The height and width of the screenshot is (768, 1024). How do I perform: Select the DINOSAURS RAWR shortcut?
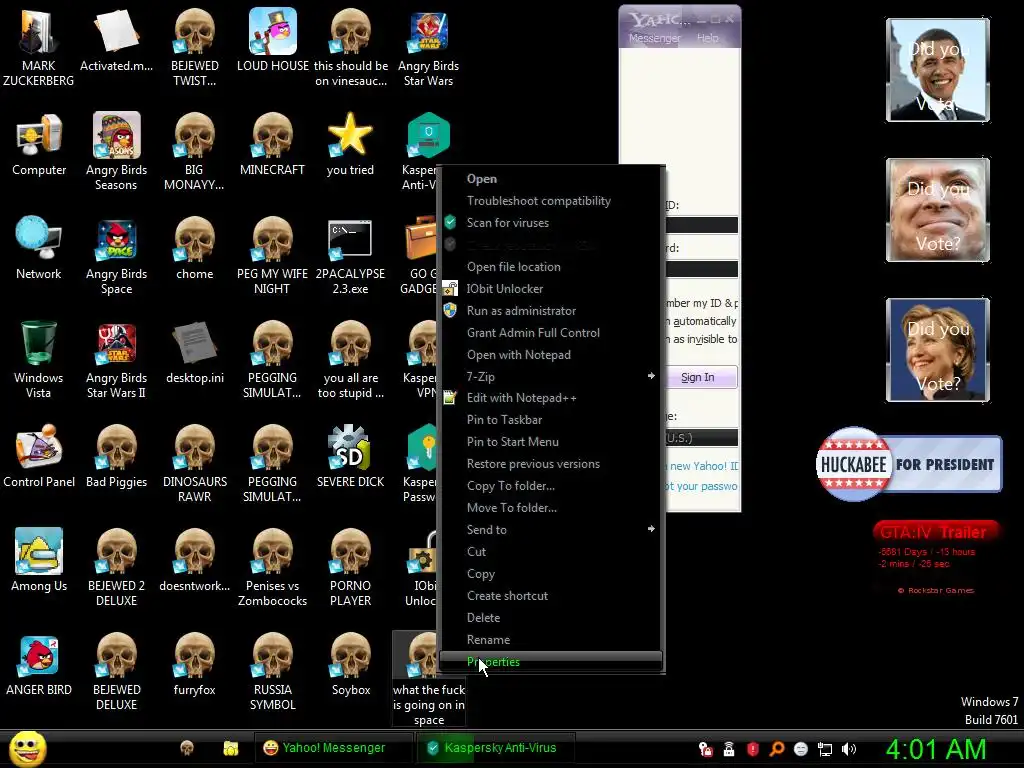coord(195,463)
